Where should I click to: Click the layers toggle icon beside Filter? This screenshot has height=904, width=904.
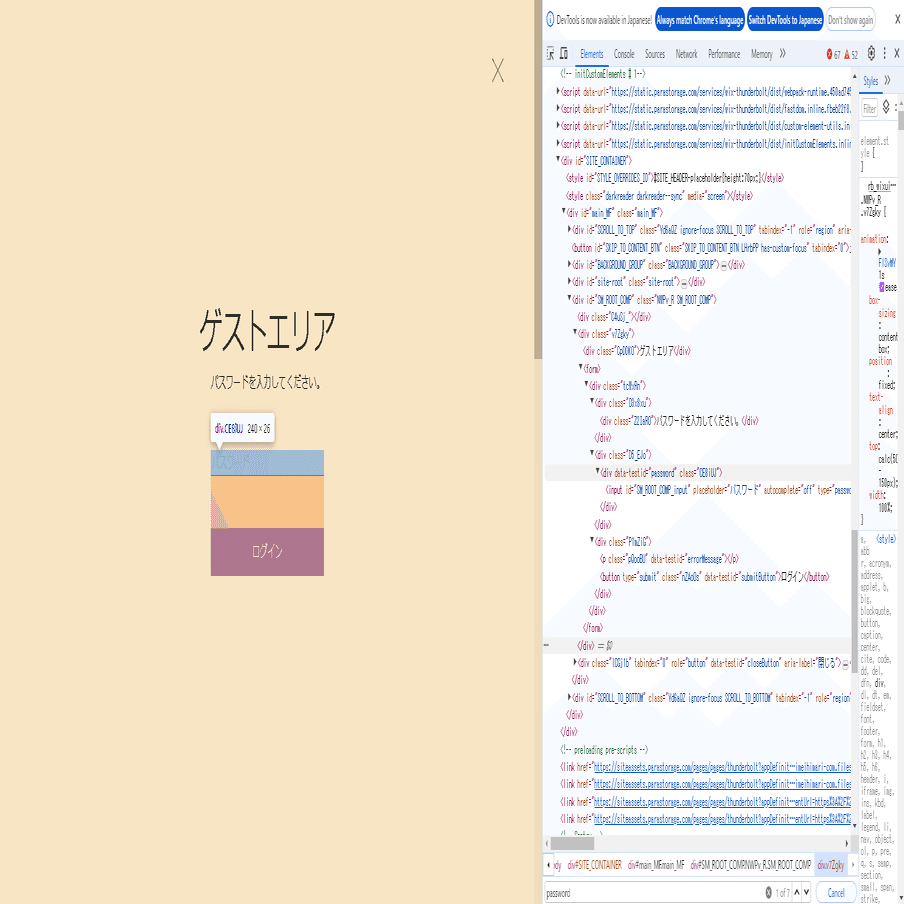[x=886, y=107]
